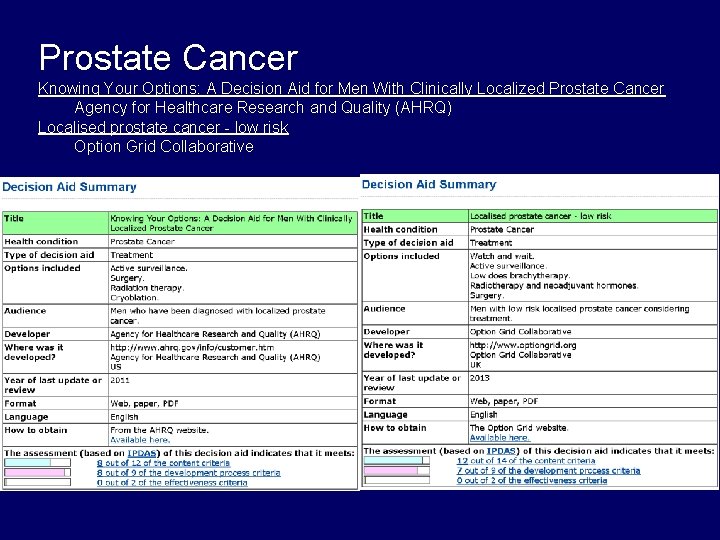Viewport: 720px width, 540px height.
Task: Click right pink development process progress bar
Action: pyautogui.click(x=397, y=470)
